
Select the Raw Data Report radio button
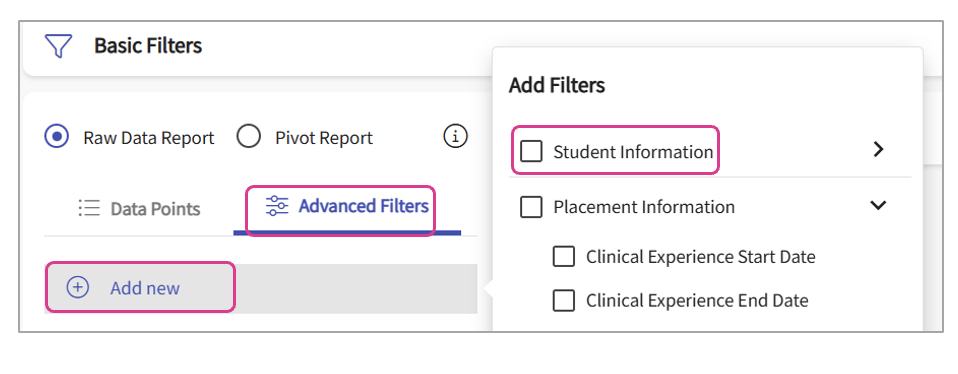(x=56, y=137)
